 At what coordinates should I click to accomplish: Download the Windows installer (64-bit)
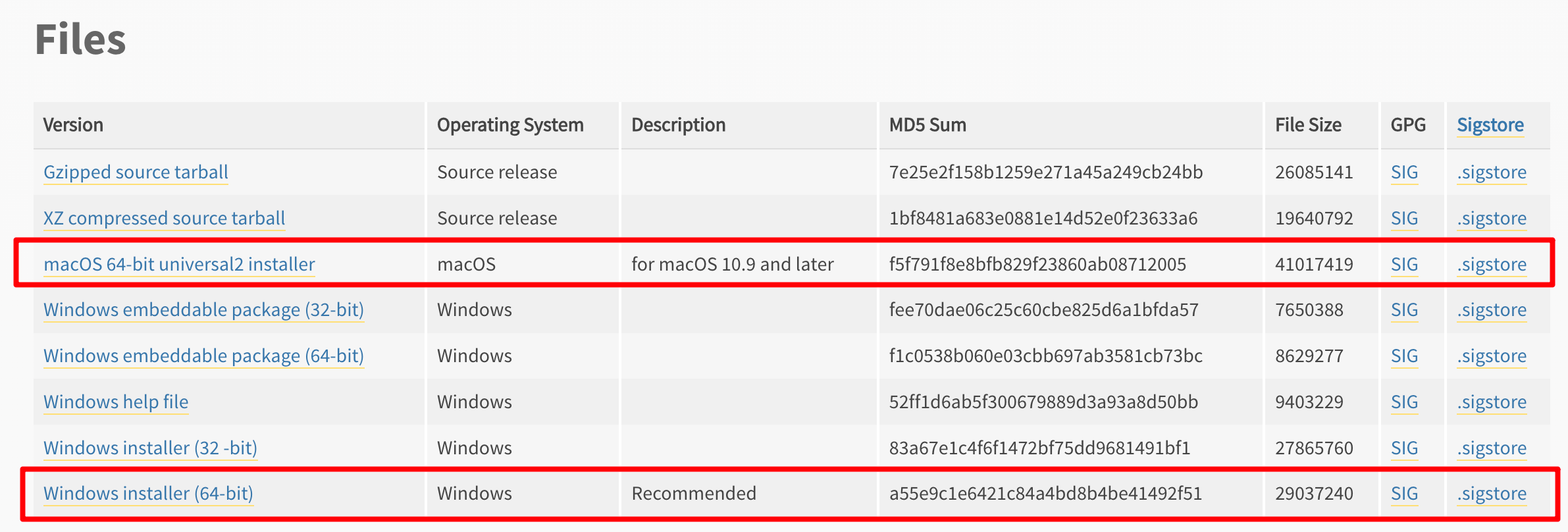coord(148,493)
